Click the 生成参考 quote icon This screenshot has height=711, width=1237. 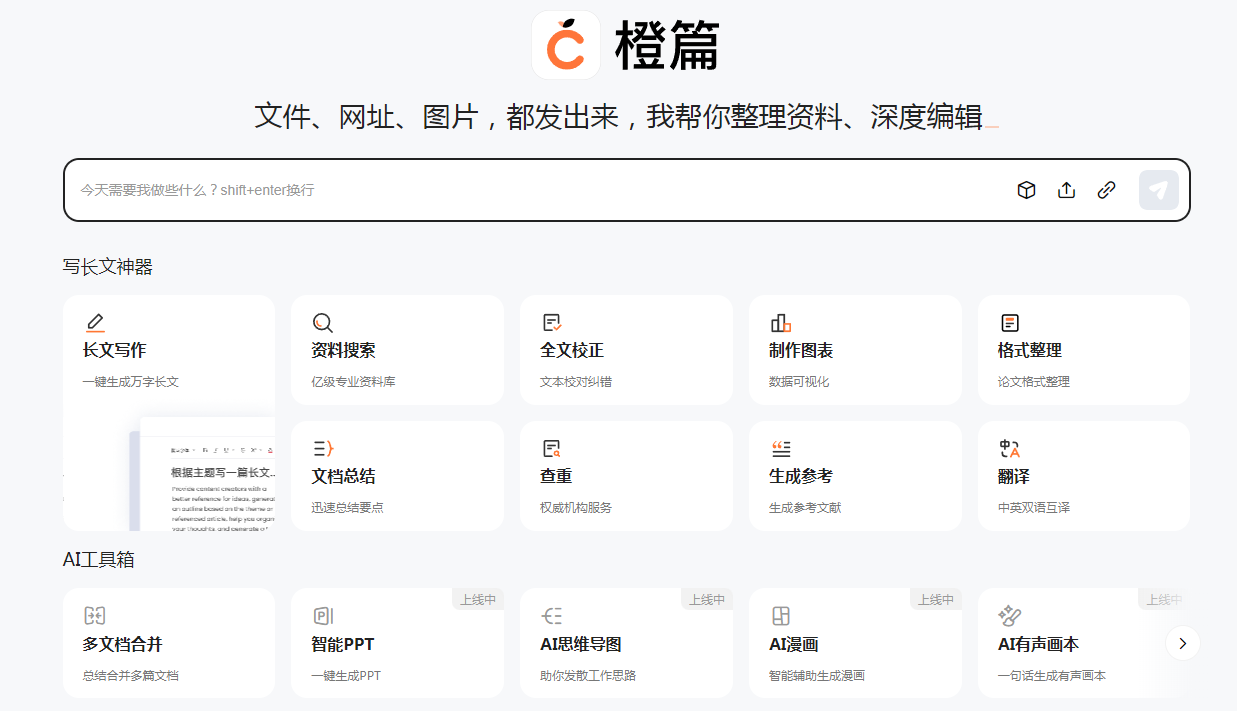point(780,449)
